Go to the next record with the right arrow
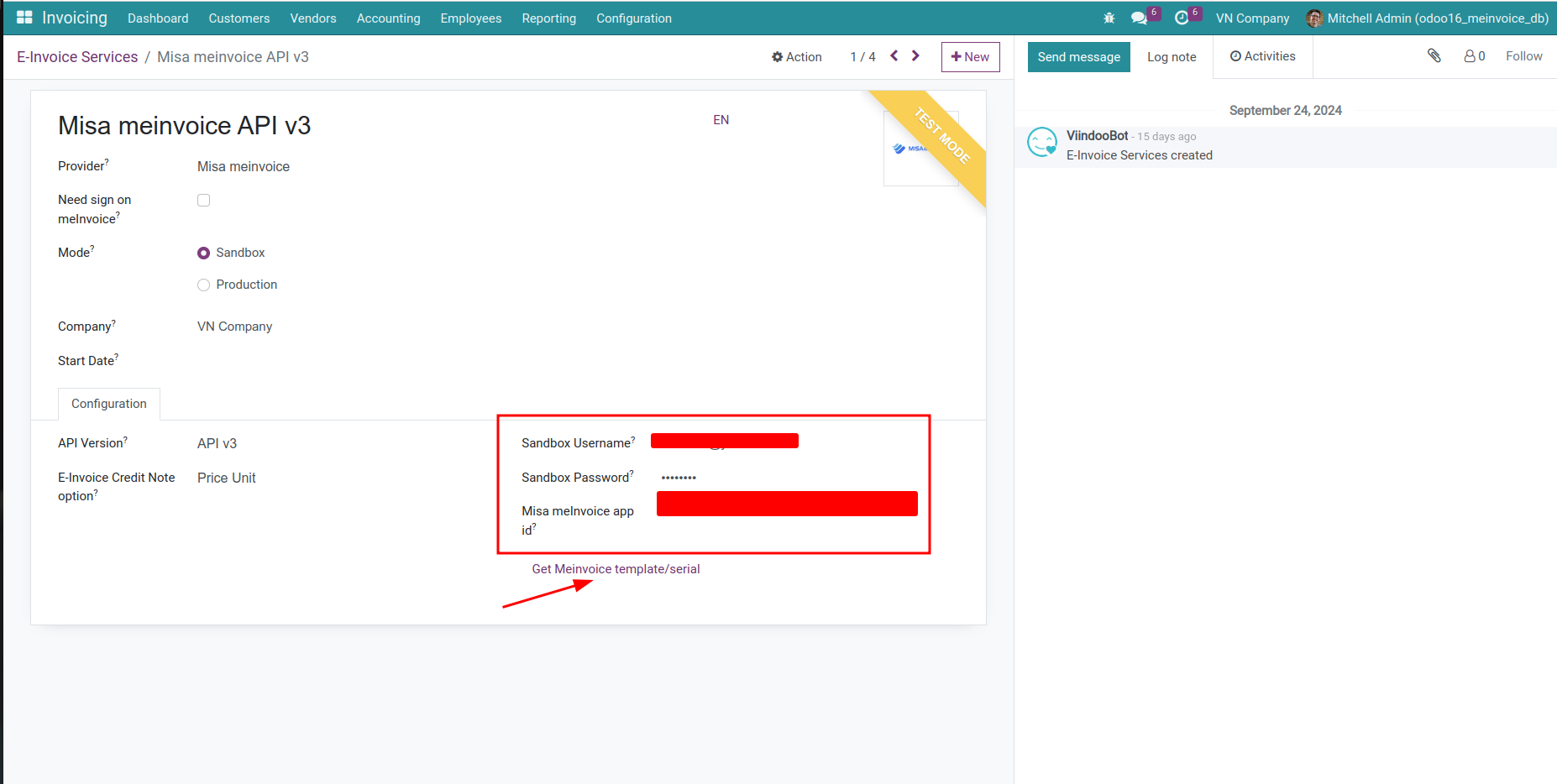The height and width of the screenshot is (784, 1557). click(915, 55)
